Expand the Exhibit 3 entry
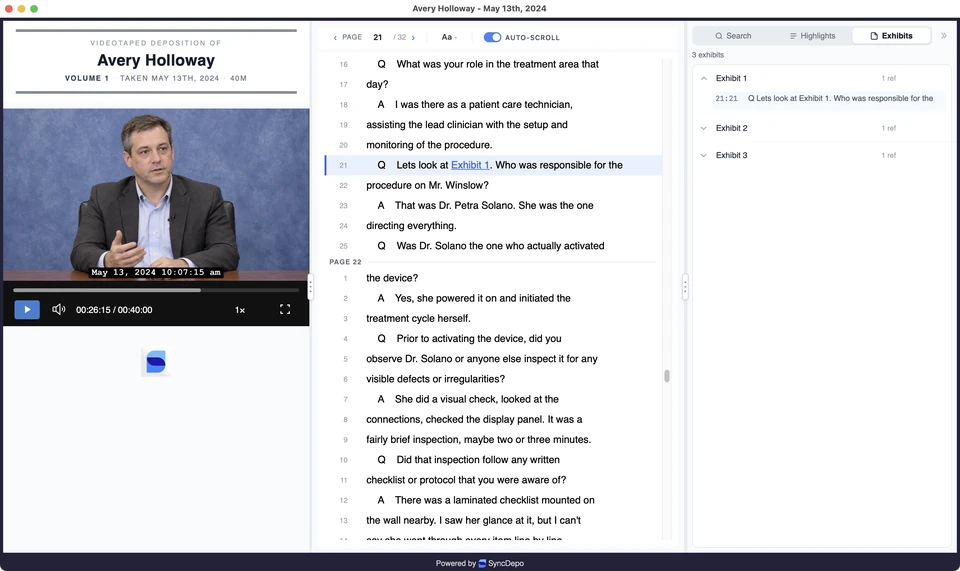Image resolution: width=960 pixels, height=571 pixels. pos(703,155)
